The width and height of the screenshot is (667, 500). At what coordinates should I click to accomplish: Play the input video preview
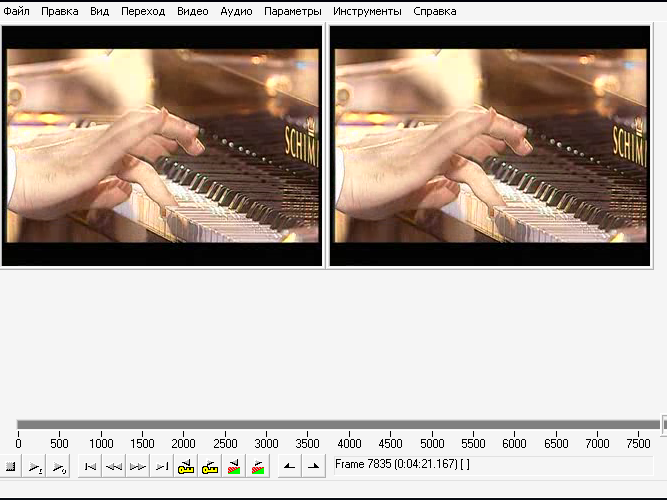pos(34,467)
